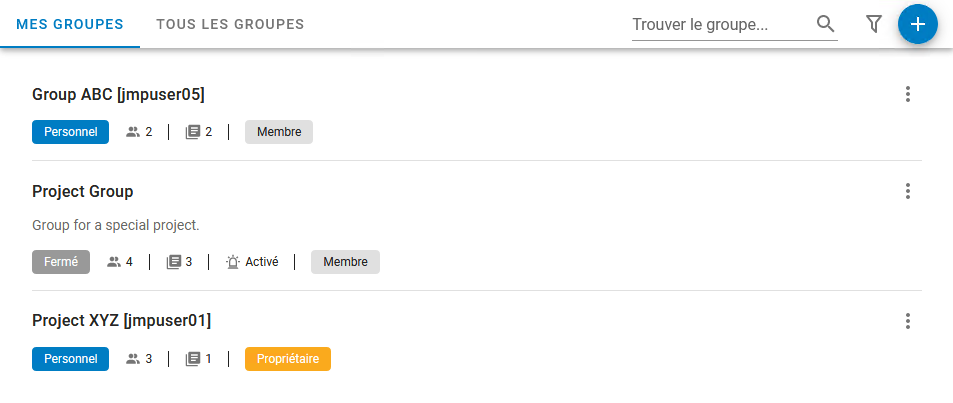
Task: Open more options for Project XYZ
Action: click(908, 321)
